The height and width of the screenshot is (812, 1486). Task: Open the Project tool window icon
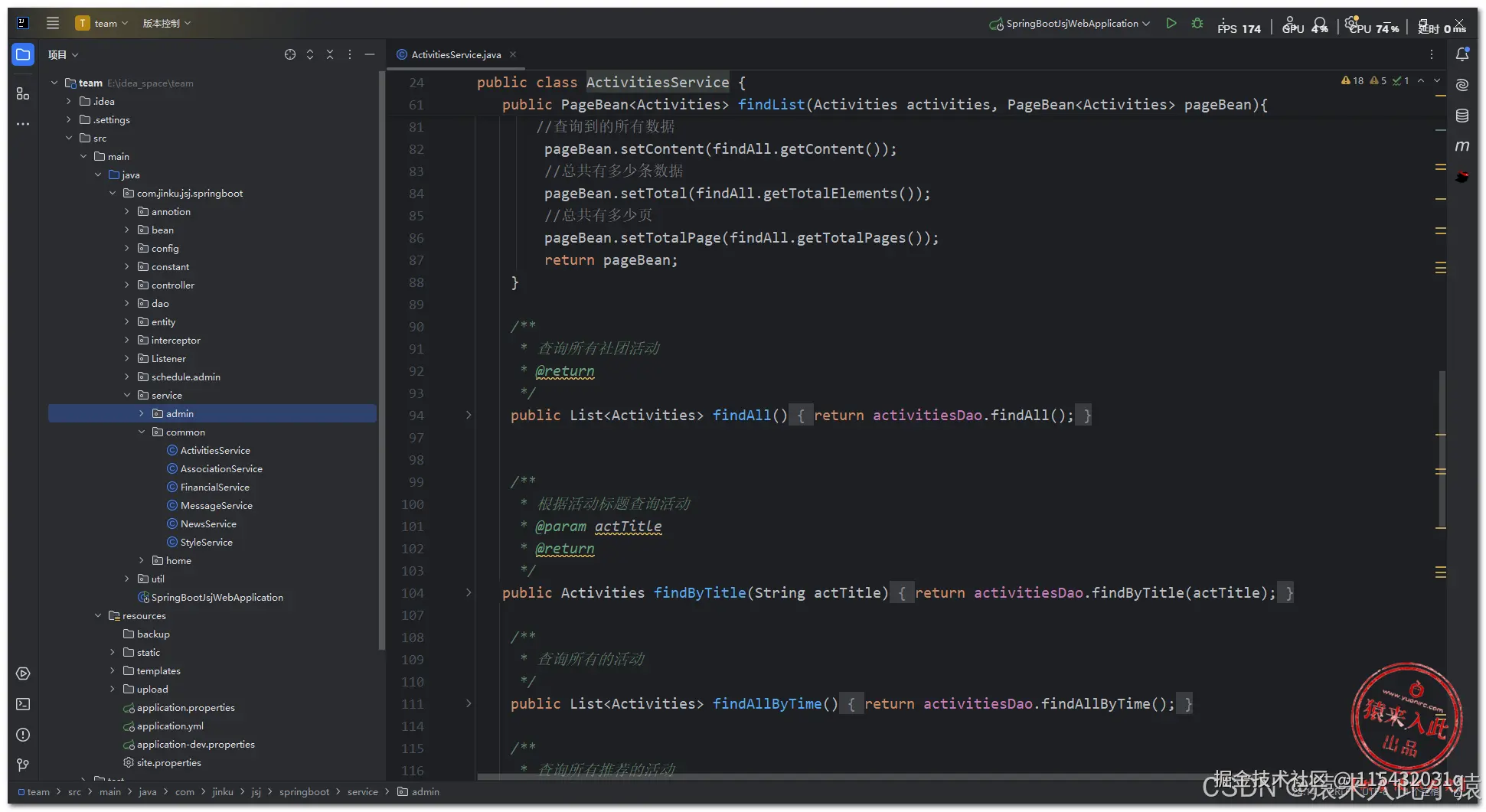click(23, 54)
